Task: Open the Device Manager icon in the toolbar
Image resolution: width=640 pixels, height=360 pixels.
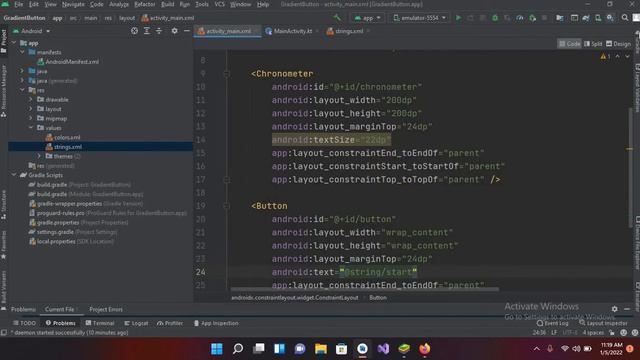Action: click(x=598, y=18)
